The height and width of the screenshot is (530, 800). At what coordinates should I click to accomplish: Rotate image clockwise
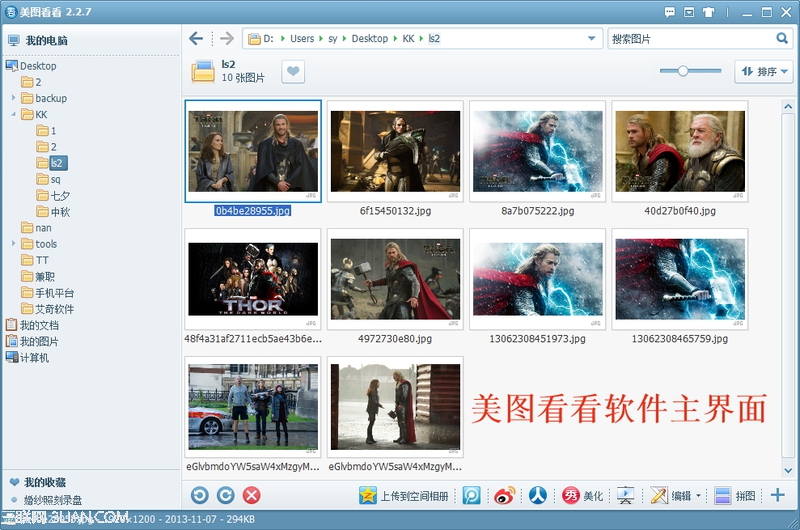226,495
